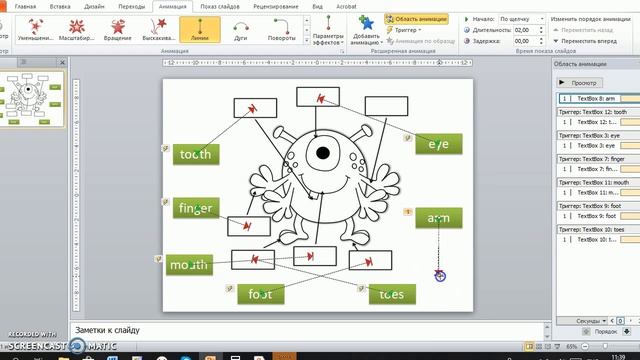Viewport: 640px width, 360px height.
Task: Select the Линии motion path effect
Action: pyautogui.click(x=200, y=29)
